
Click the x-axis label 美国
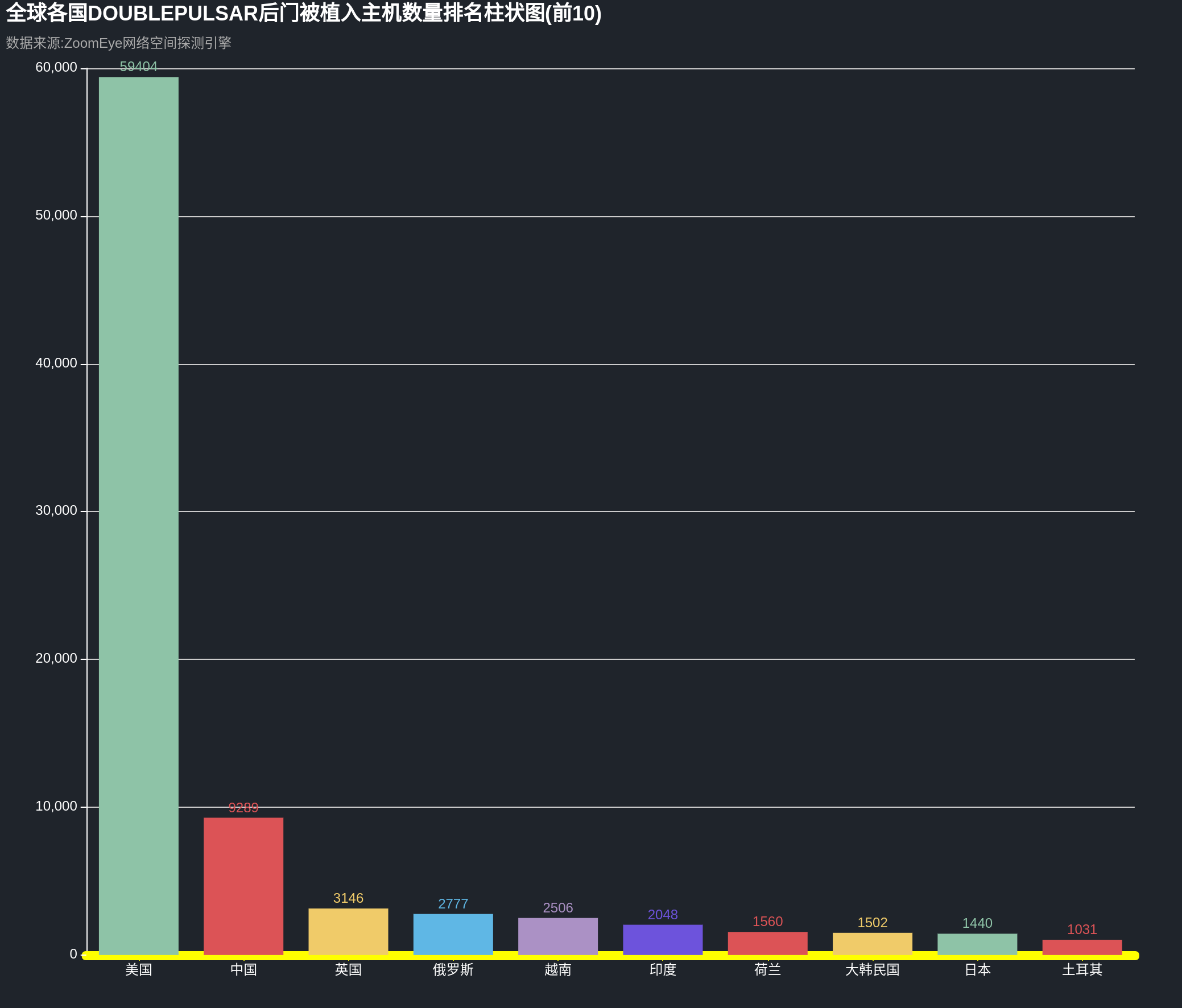[x=139, y=969]
